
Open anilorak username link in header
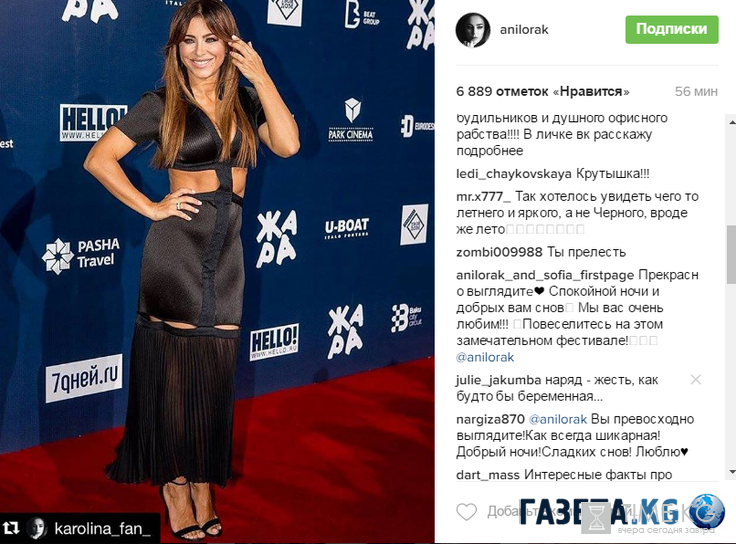click(524, 30)
